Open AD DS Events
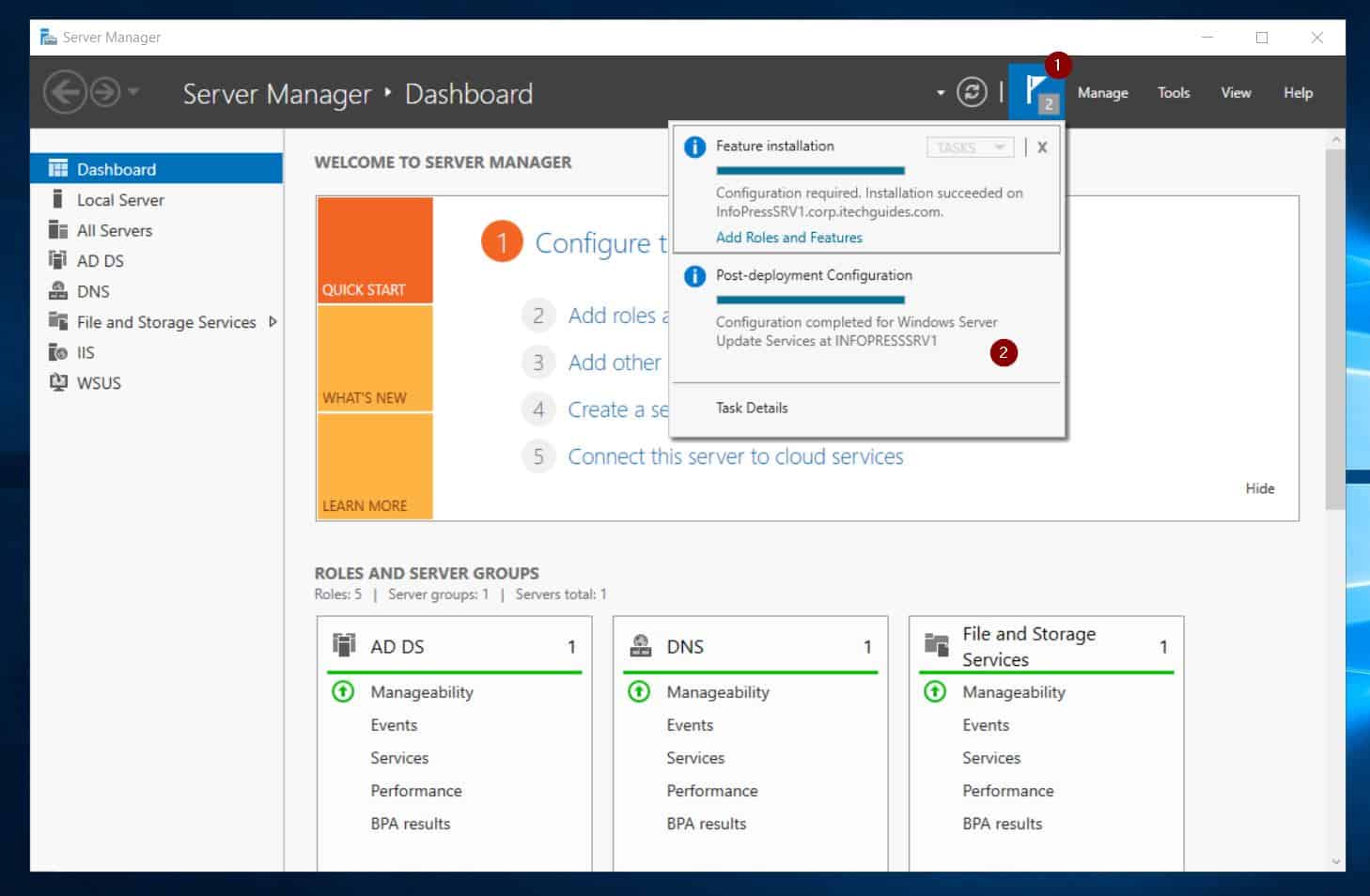1370x896 pixels. pos(394,725)
